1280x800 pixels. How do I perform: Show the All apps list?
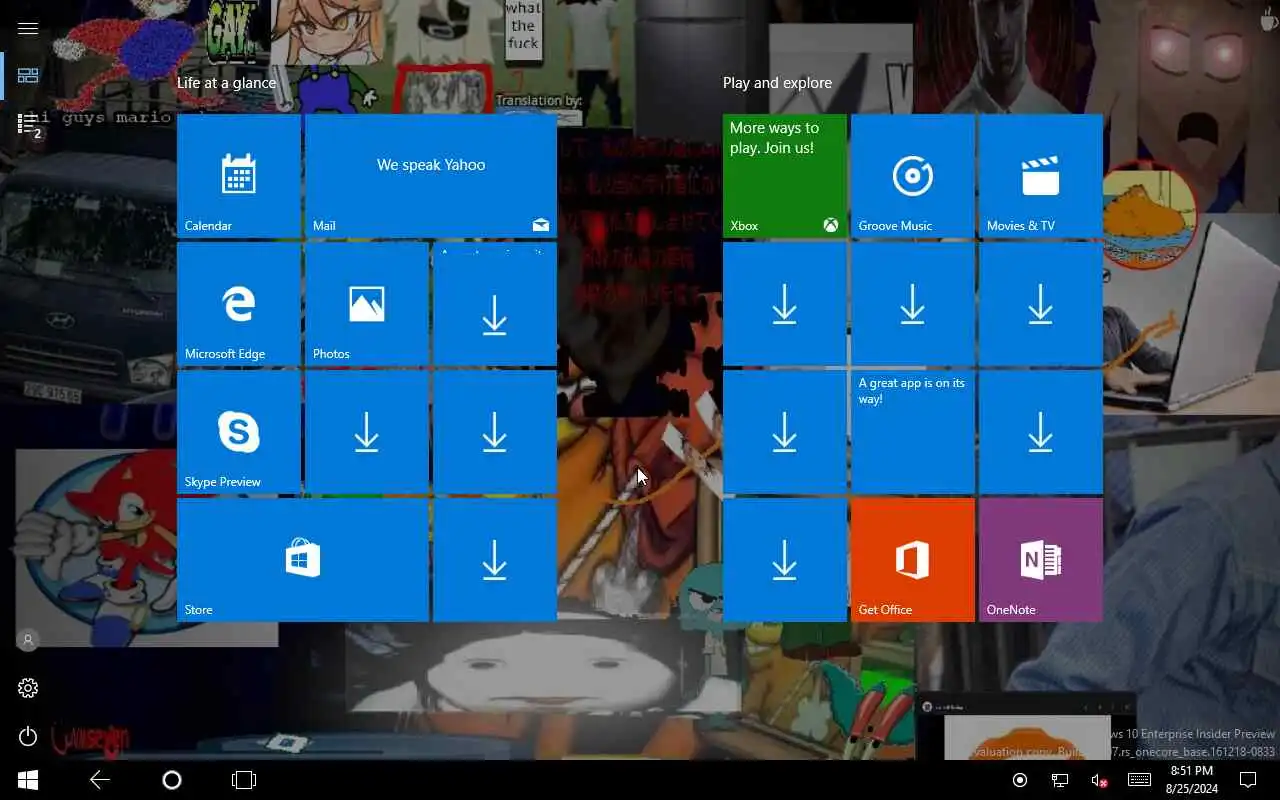tap(28, 124)
